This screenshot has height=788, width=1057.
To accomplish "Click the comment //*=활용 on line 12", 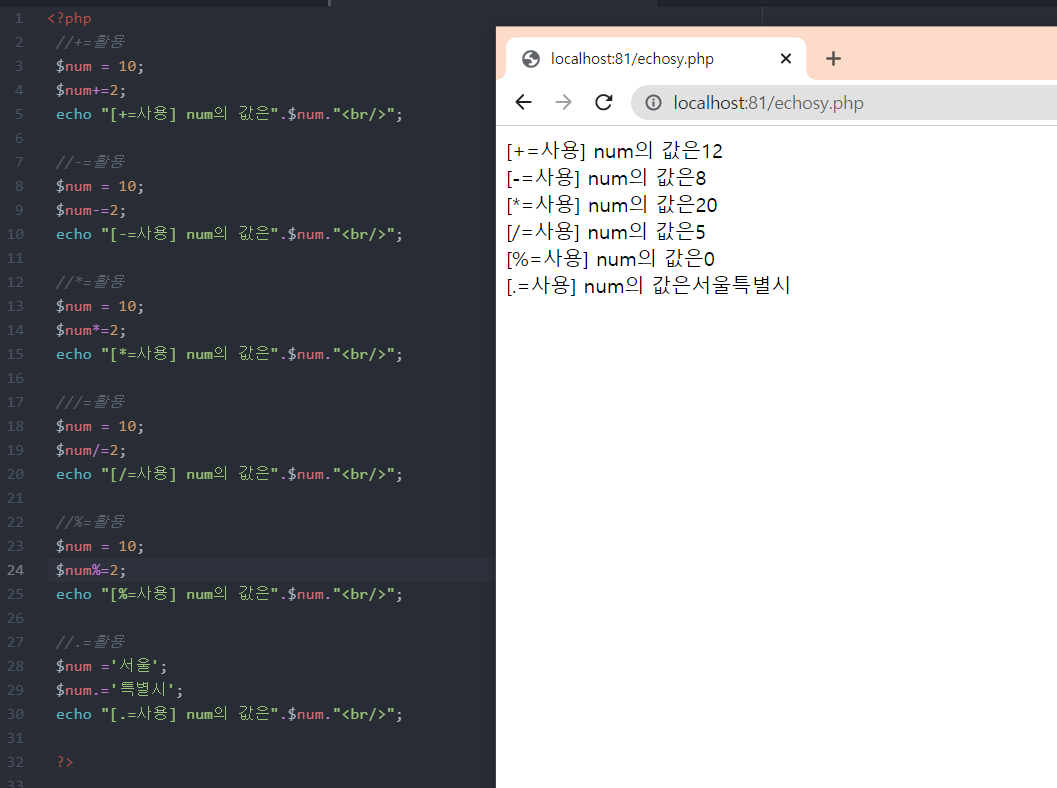I will point(90,282).
